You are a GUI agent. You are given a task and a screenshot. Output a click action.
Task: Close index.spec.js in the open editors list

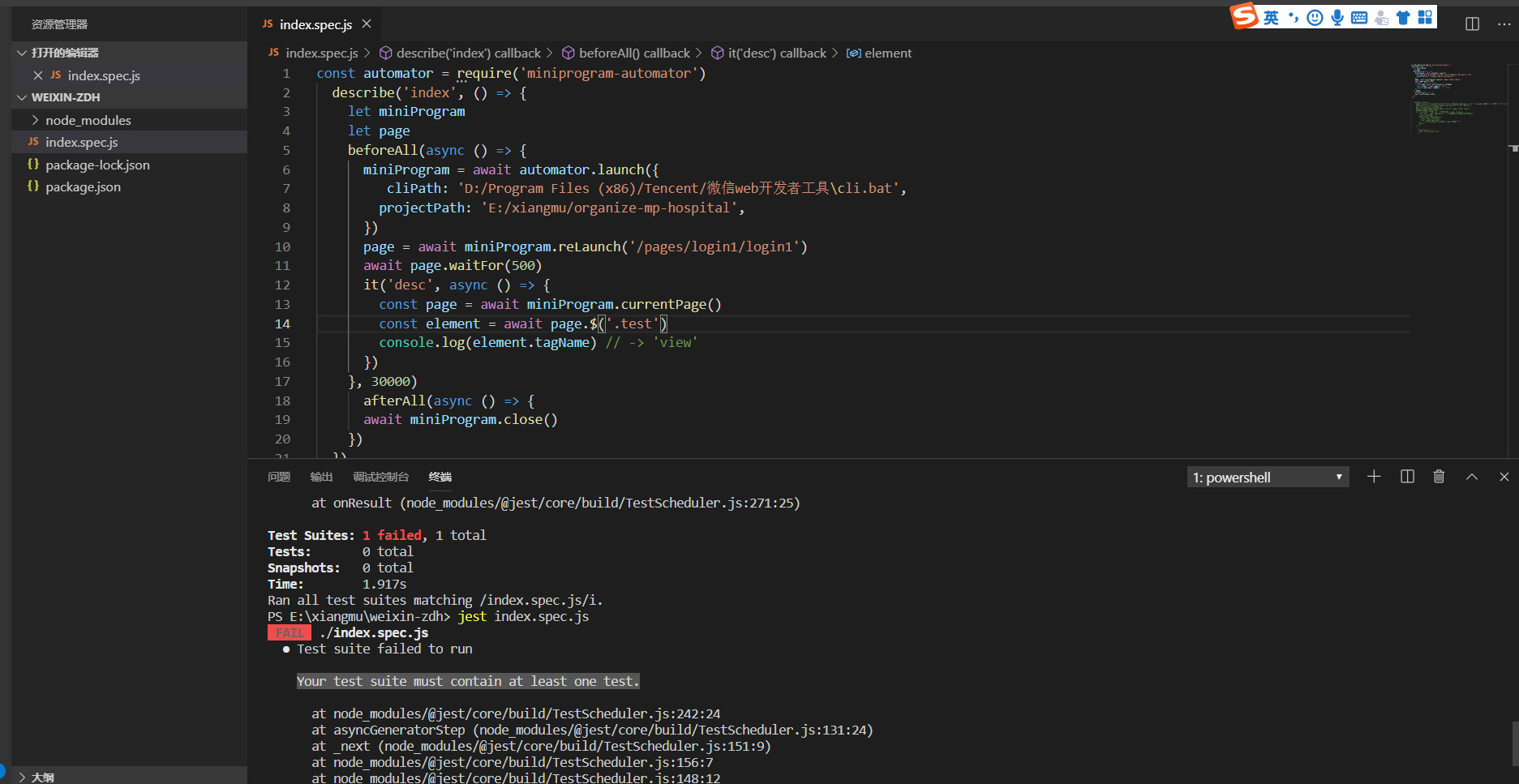pyautogui.click(x=38, y=75)
